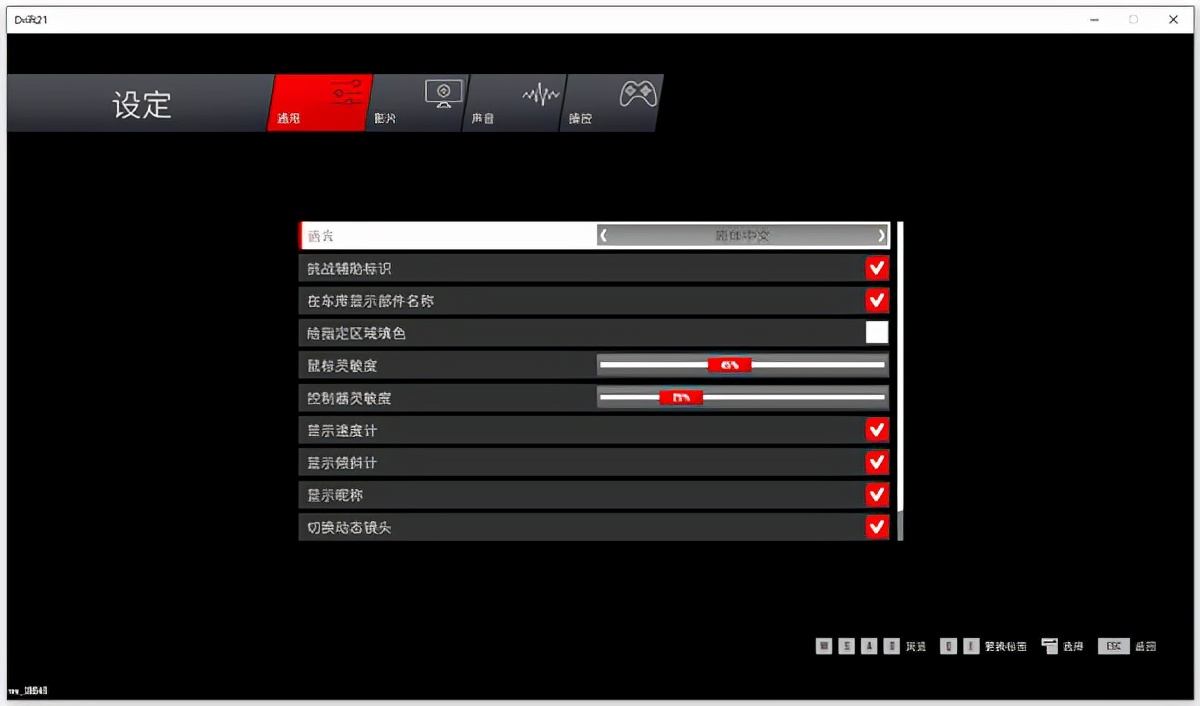This screenshot has width=1200, height=706.
Task: Enable the 给锁定区域填色 option
Action: (877, 332)
